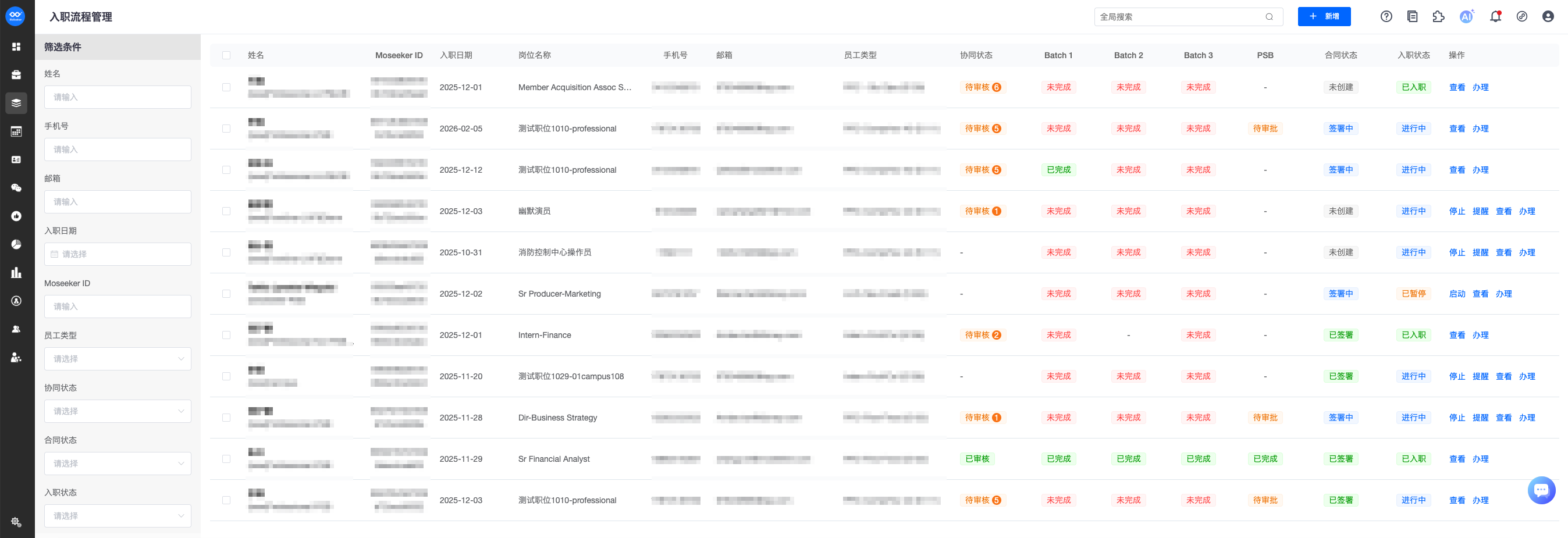Open the AI assistant icon
The height and width of the screenshot is (538, 1568).
[x=1466, y=17]
